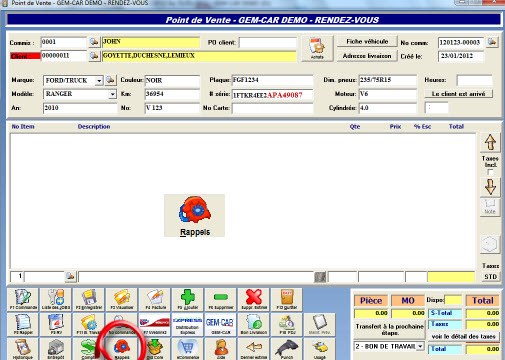505x360 pixels.
Task: Click the yellow Dispo field
Action: point(453,300)
